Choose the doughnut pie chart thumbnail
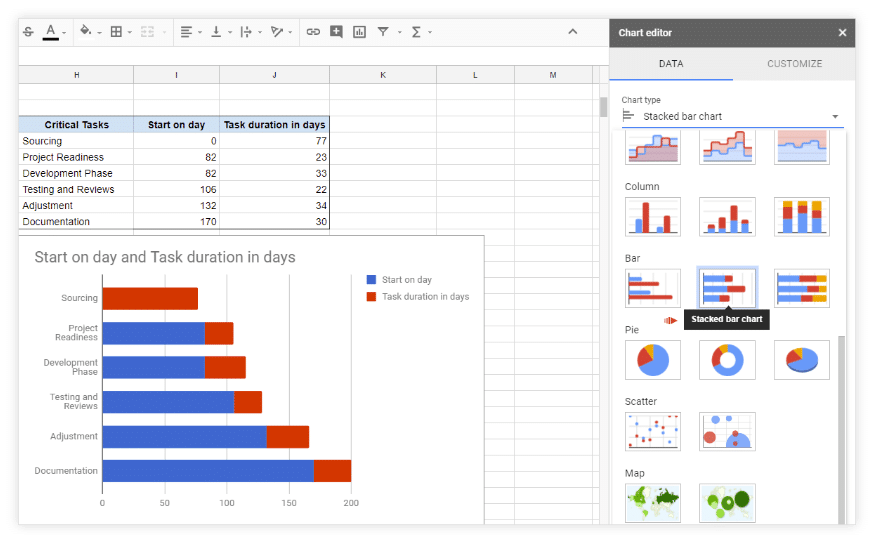Screen dimensions: 874x543 (727, 360)
